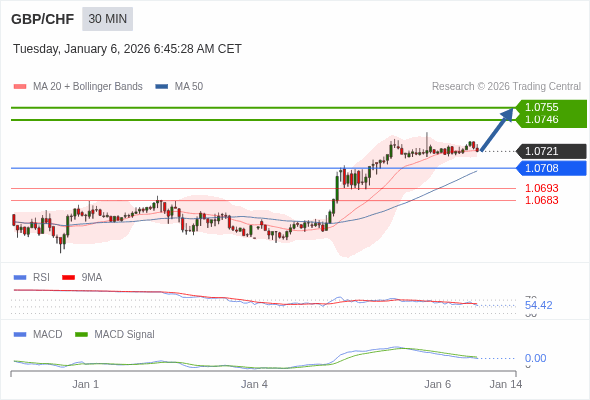Screen dimensions: 590x400
Task: Click the blue pivot label 1.0708
Action: [x=551, y=168]
